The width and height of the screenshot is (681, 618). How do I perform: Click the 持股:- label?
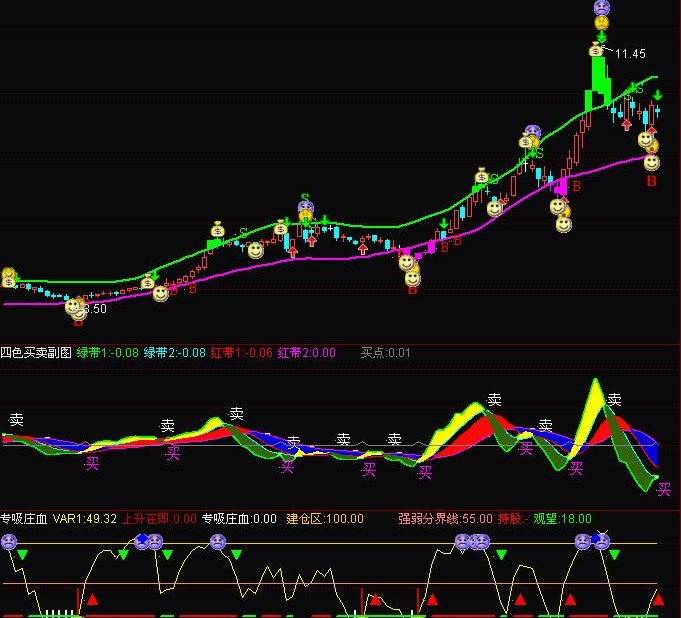pyautogui.click(x=513, y=519)
